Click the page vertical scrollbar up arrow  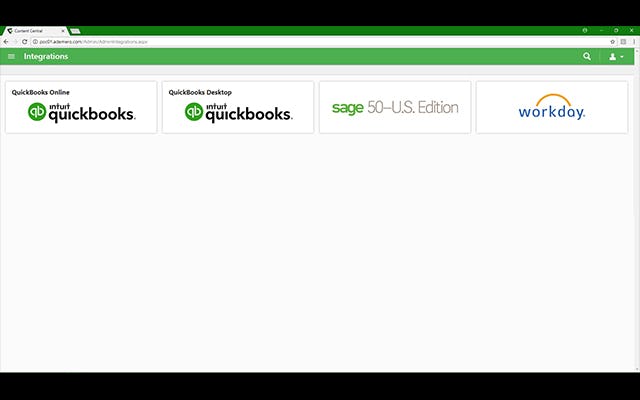[x=637, y=50]
